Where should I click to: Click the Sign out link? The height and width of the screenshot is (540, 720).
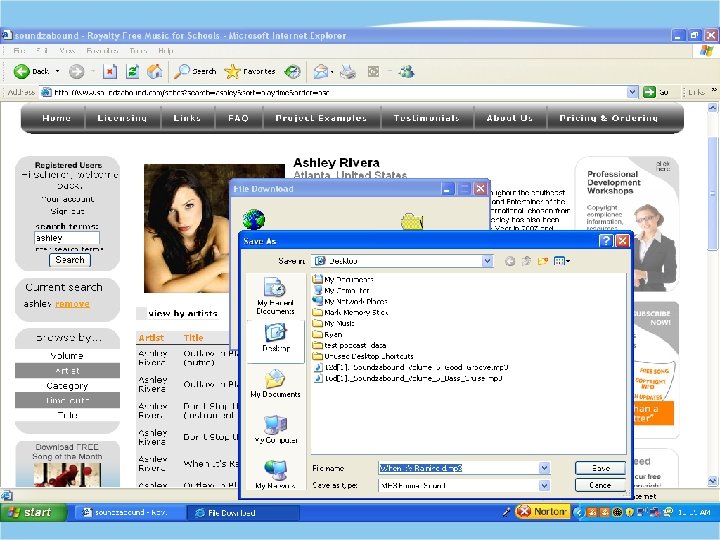point(67,211)
